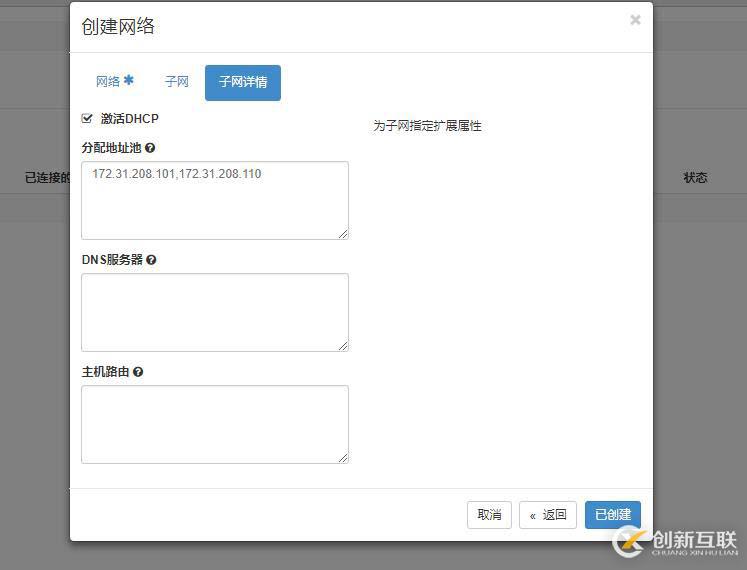Click the 主机路由 label
Viewport: 747px width, 570px height.
(105, 372)
